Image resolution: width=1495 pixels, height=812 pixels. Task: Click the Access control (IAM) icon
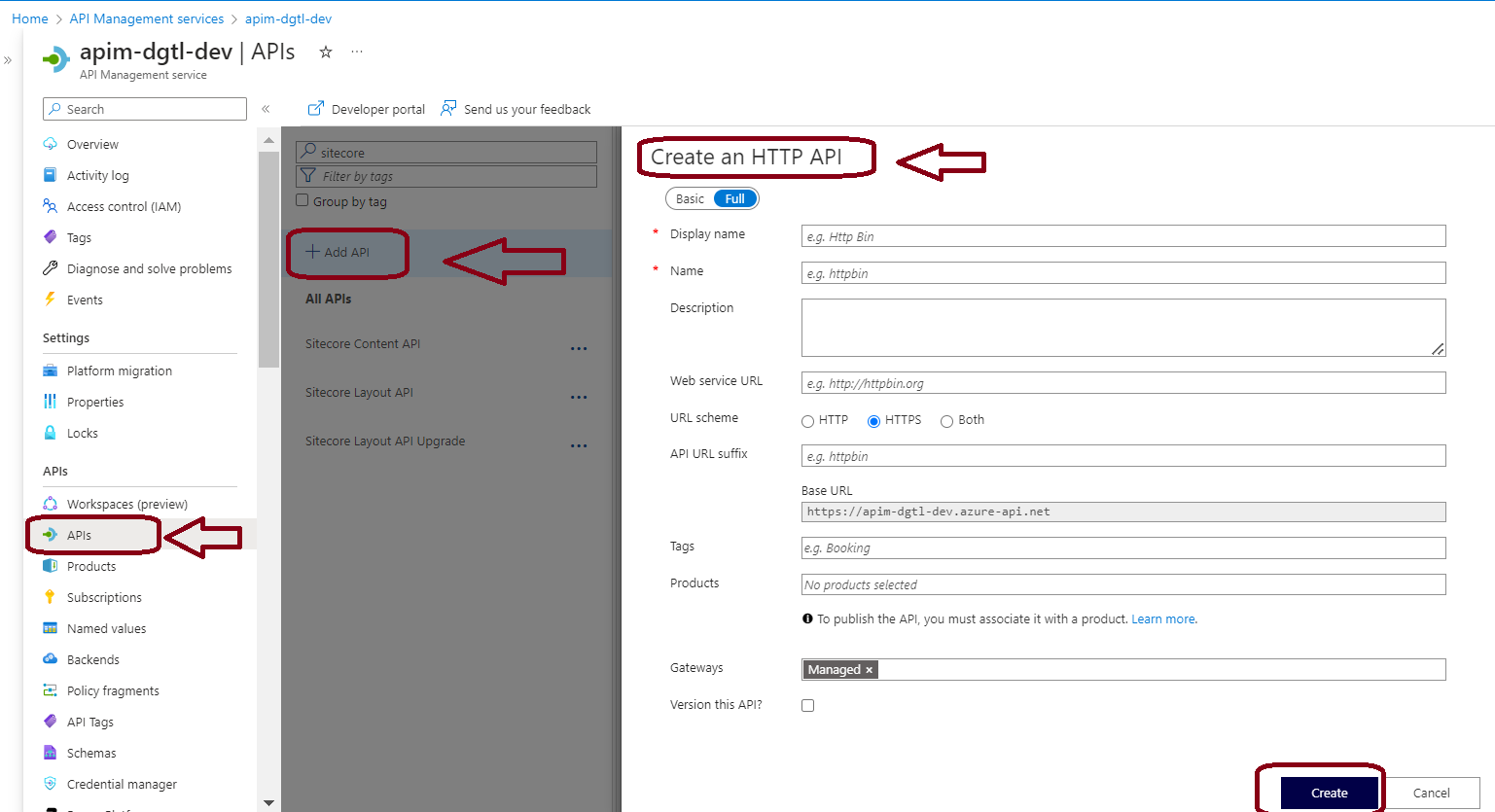pos(51,206)
